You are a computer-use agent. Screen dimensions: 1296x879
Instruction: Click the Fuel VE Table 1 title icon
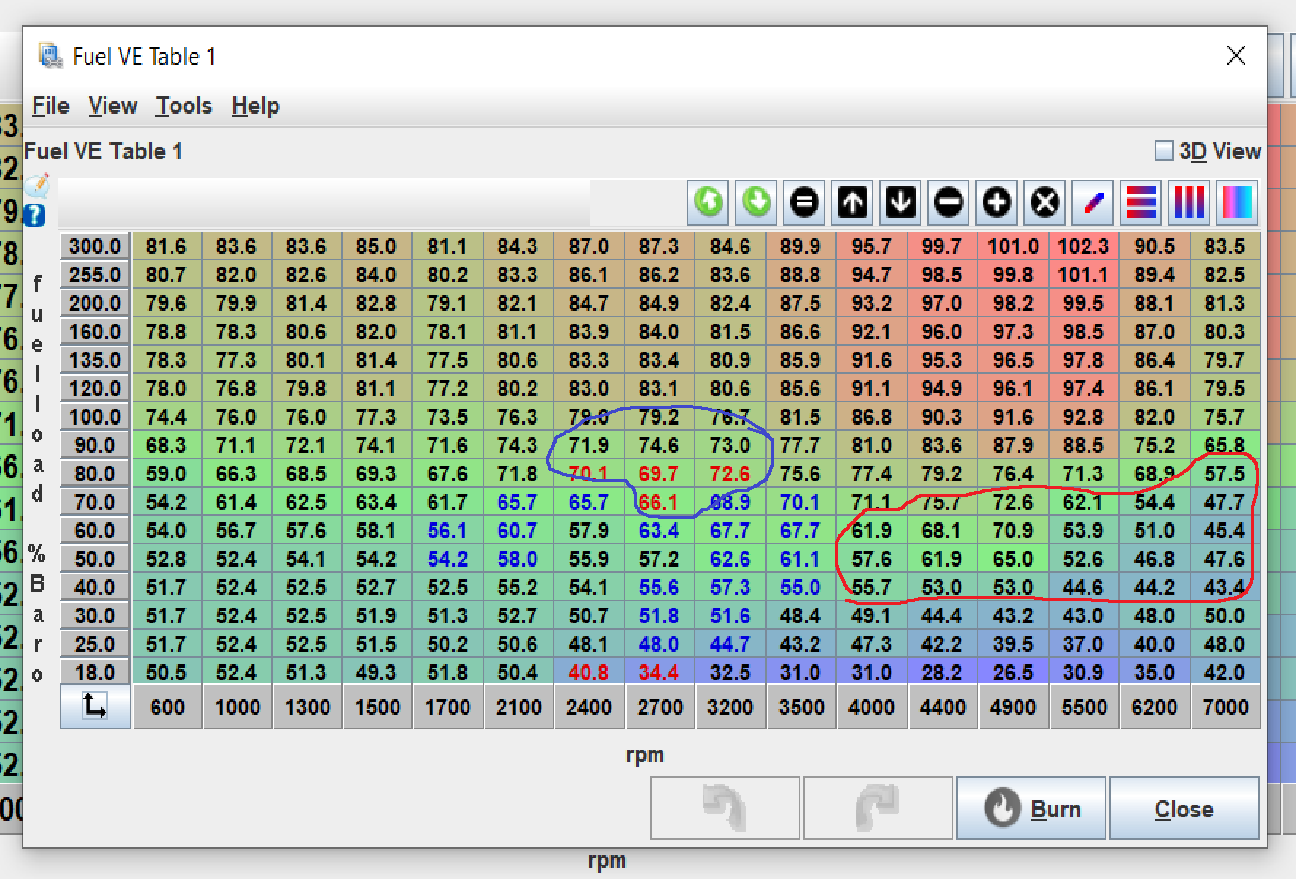[49, 55]
